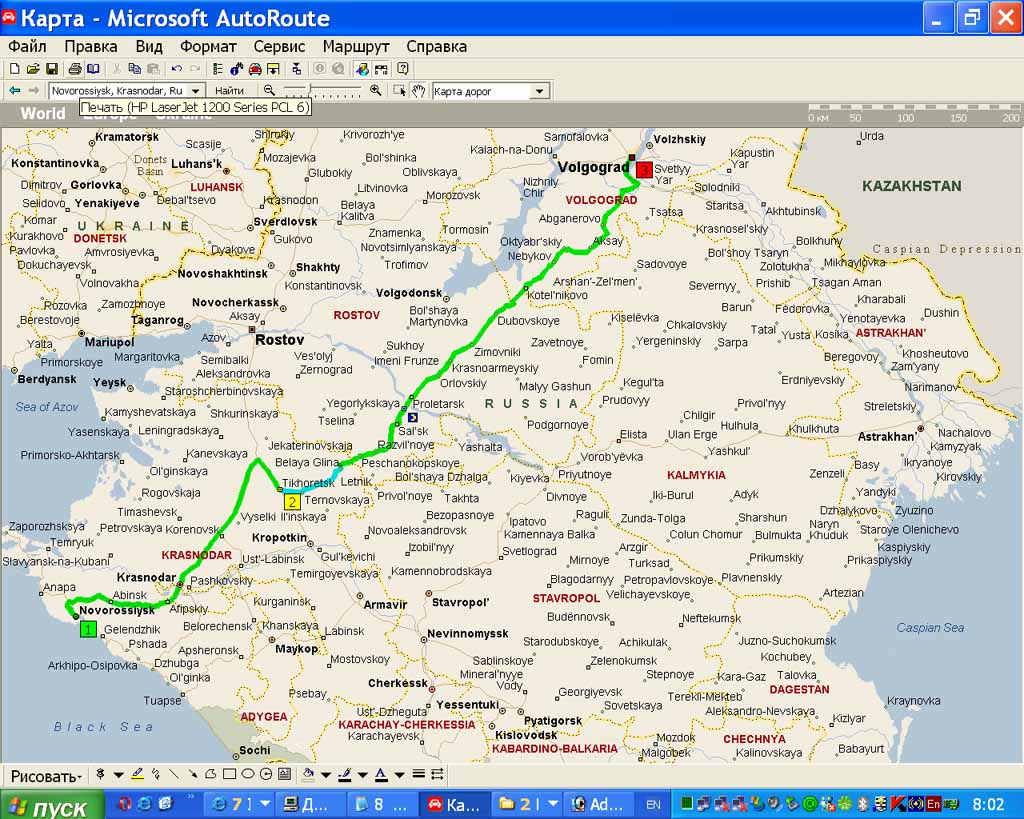Screen dimensions: 1024x819
Task: Undo the last action
Action: [176, 69]
